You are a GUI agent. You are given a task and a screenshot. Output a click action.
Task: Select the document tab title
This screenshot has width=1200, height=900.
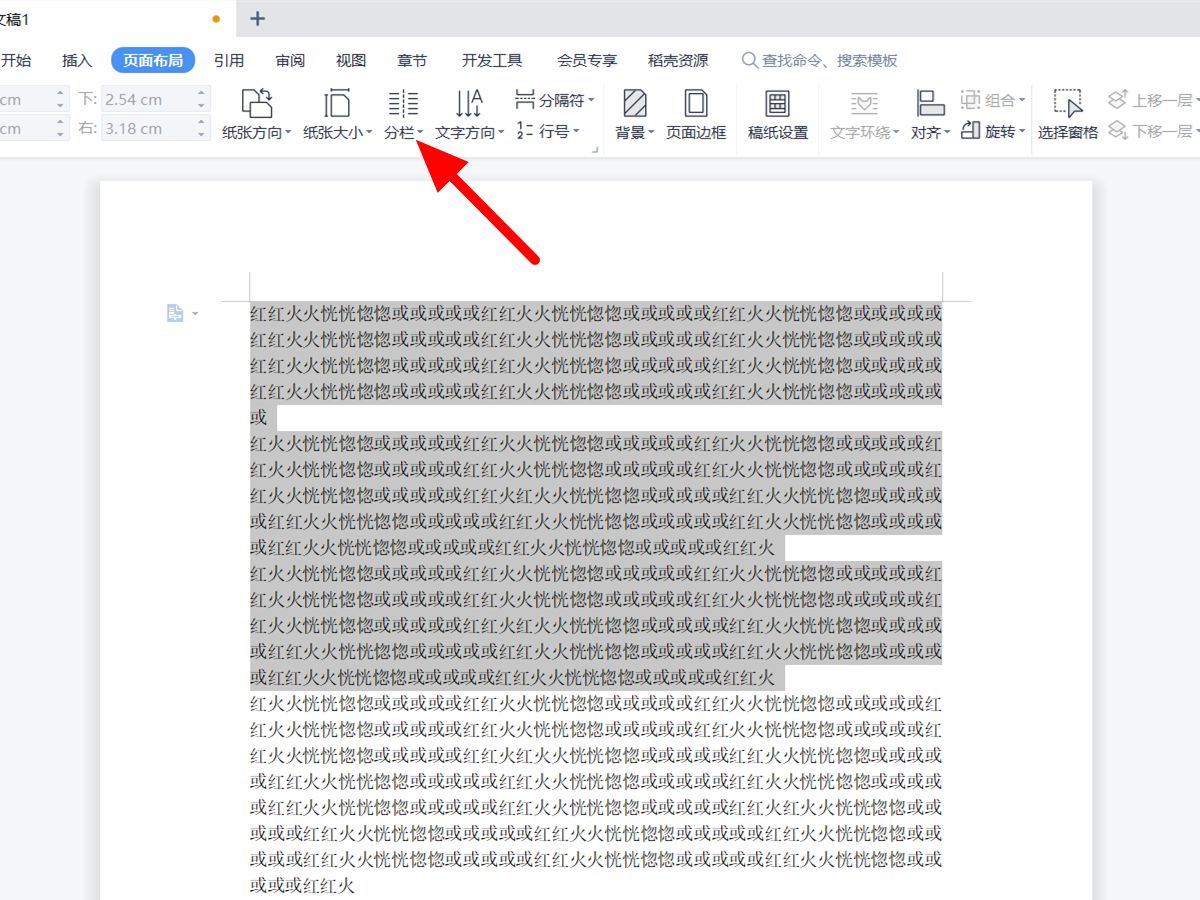click(x=15, y=19)
